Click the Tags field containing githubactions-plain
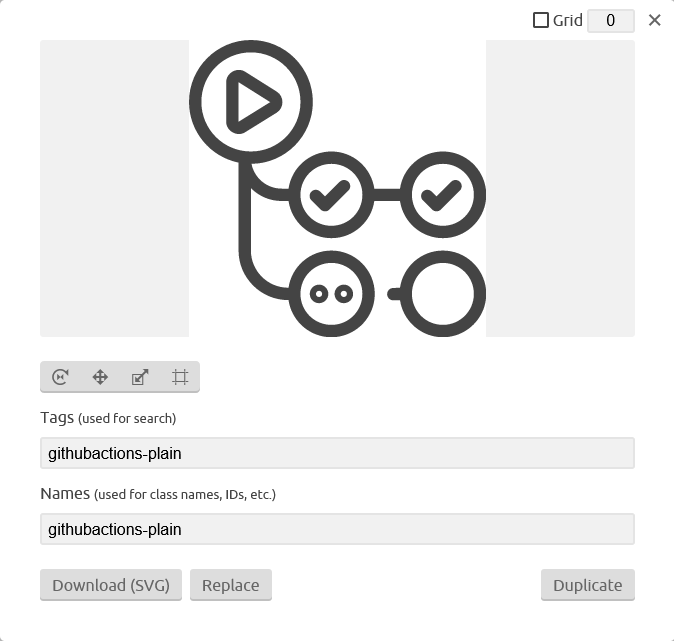Viewport: 674px width, 641px height. pos(337,453)
